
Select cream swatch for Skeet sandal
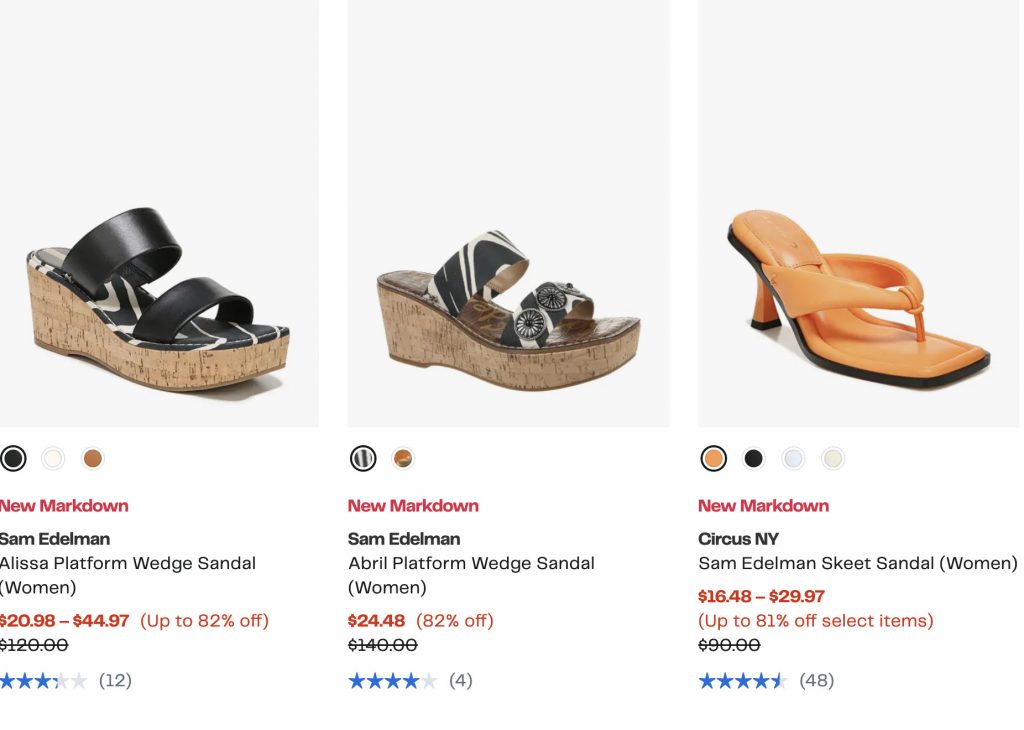(833, 459)
